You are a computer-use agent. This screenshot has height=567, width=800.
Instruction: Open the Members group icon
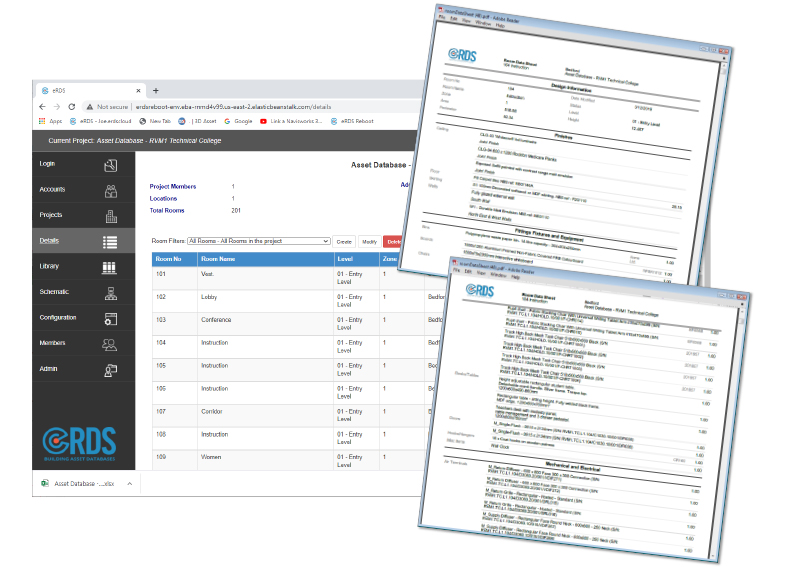click(109, 344)
